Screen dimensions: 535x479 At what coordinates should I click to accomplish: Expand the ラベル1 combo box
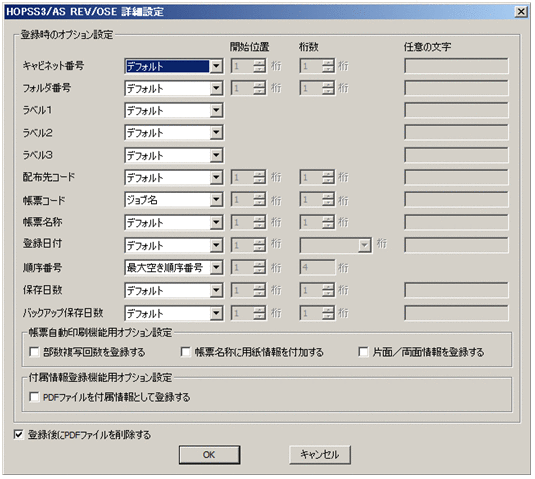click(x=174, y=111)
